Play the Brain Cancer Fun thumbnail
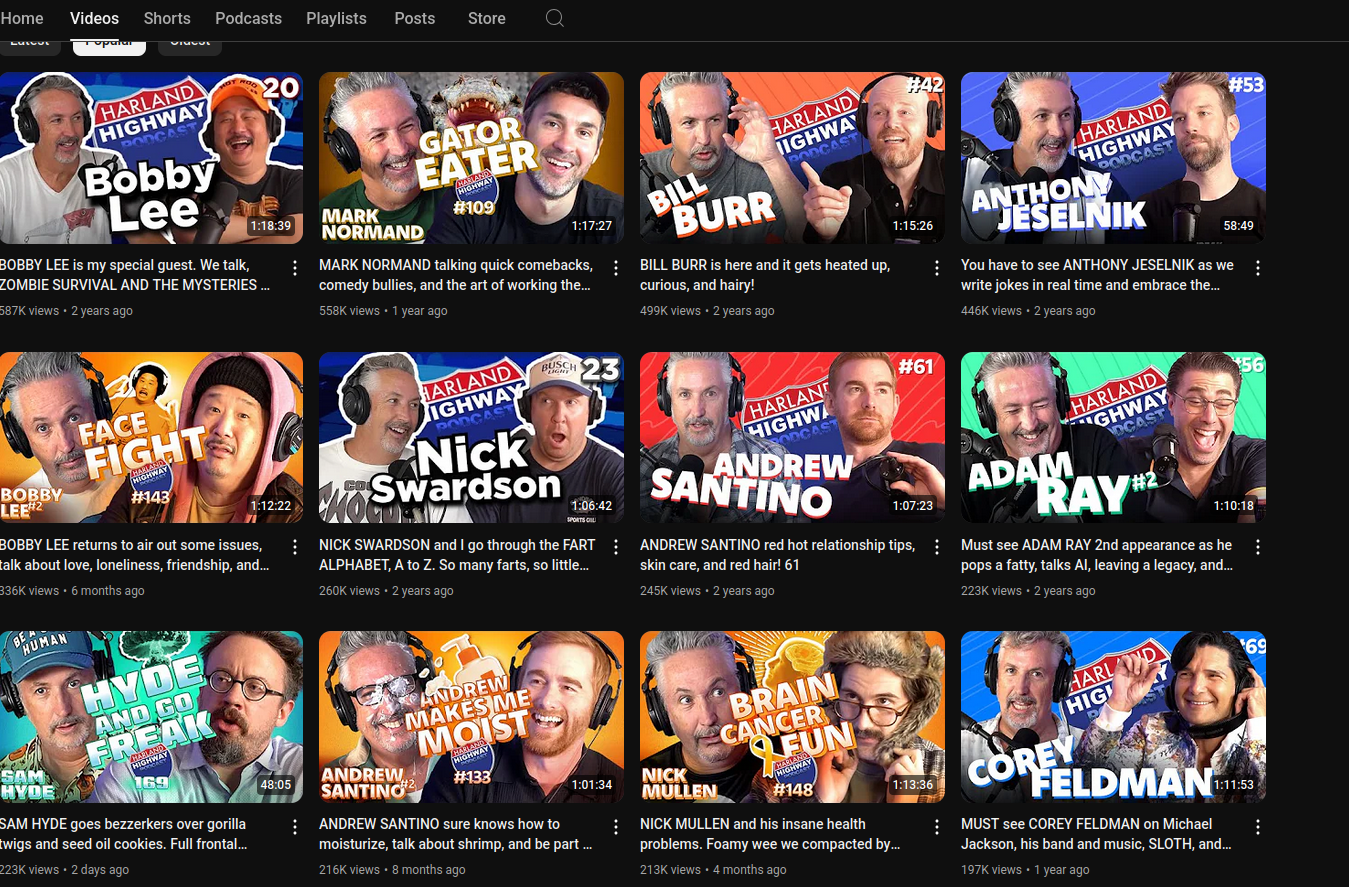Viewport: 1349px width, 887px height. 792,716
